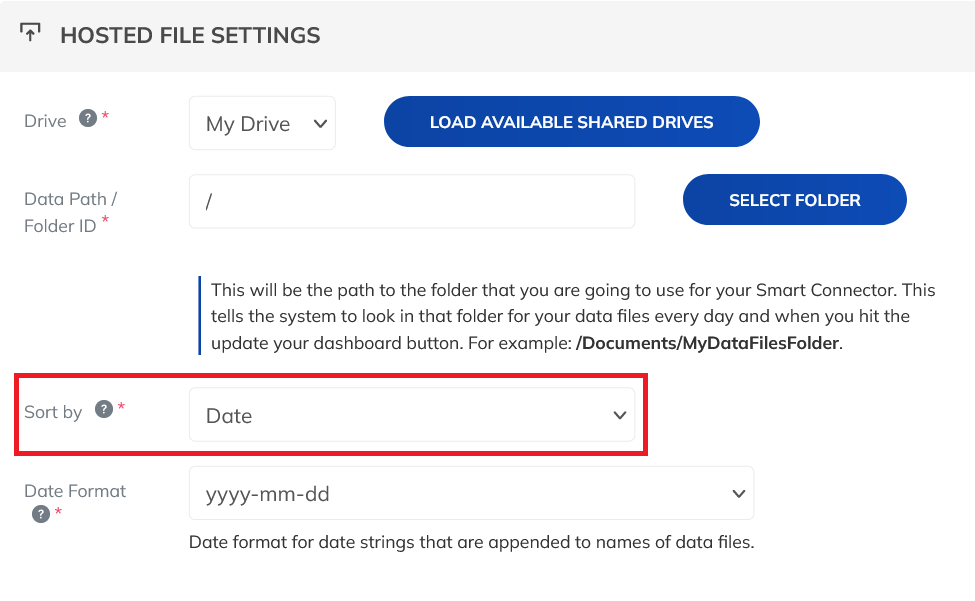Click the chevron arrow on yyyy-mm-dd dropdown
Viewport: 975px width, 601px height.
pos(739,494)
